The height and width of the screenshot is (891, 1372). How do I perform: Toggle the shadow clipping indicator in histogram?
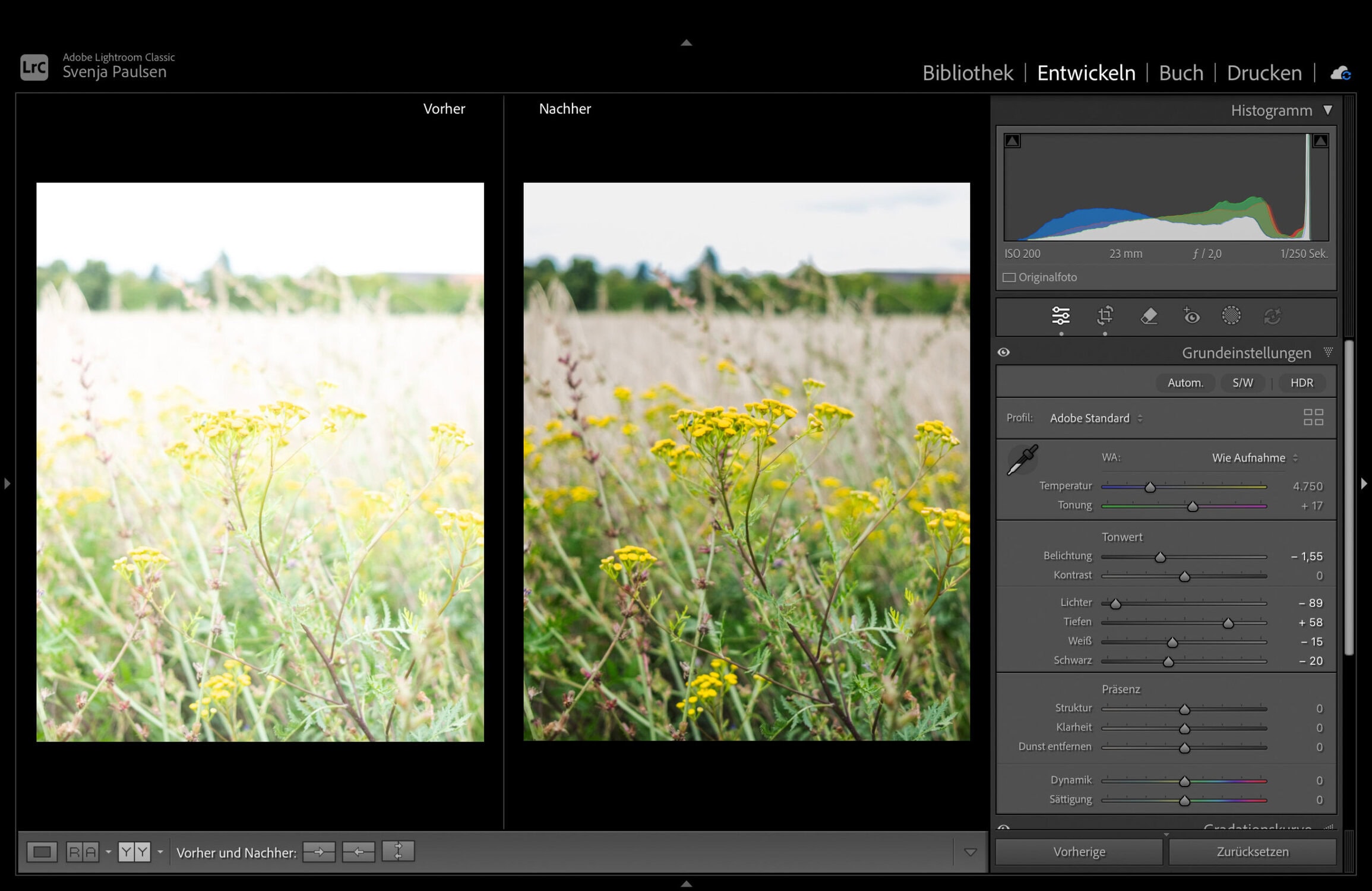[1012, 141]
